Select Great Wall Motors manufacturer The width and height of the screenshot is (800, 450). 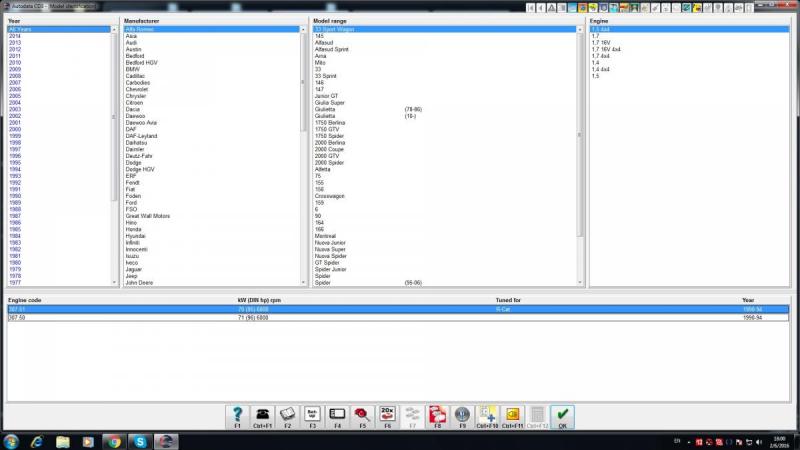147,216
